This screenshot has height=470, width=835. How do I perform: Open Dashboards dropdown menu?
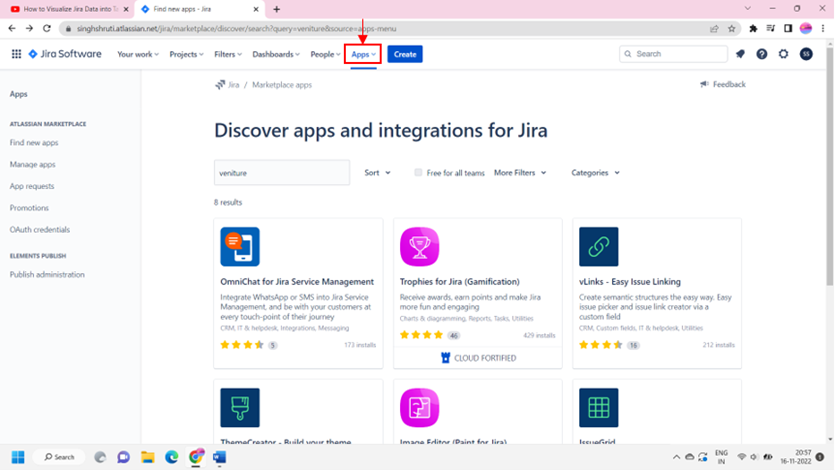tap(276, 54)
